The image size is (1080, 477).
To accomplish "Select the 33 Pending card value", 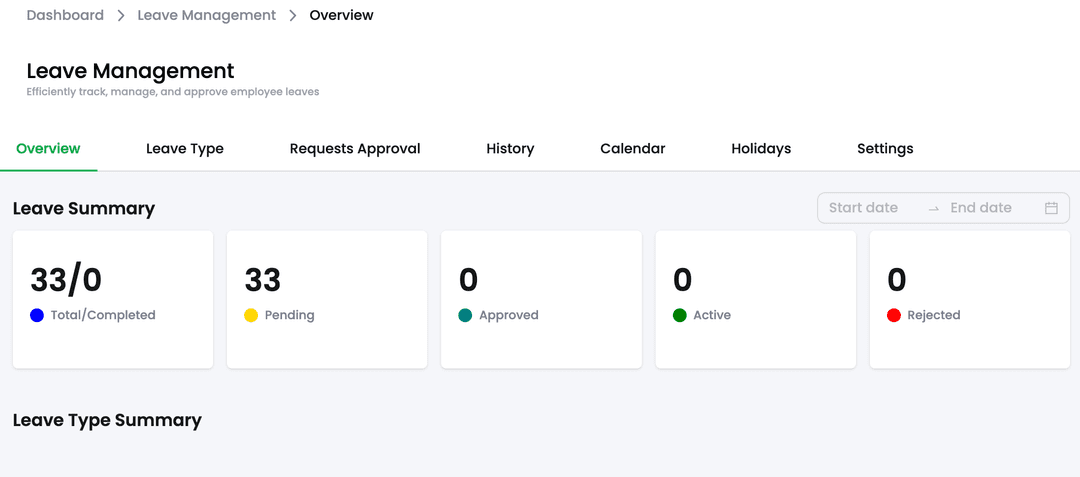I will (x=262, y=280).
